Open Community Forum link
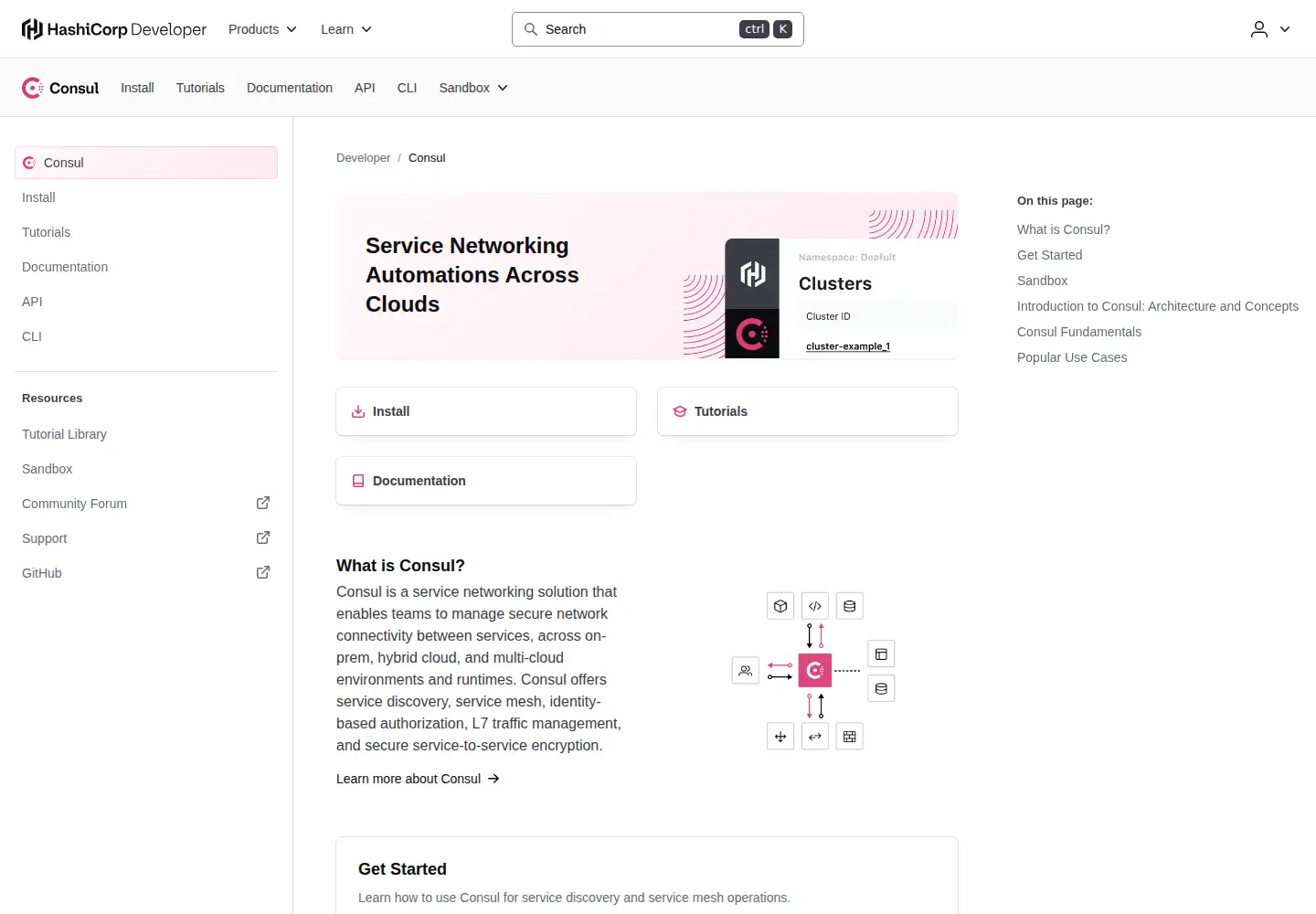Image resolution: width=1316 pixels, height=914 pixels. click(x=146, y=504)
